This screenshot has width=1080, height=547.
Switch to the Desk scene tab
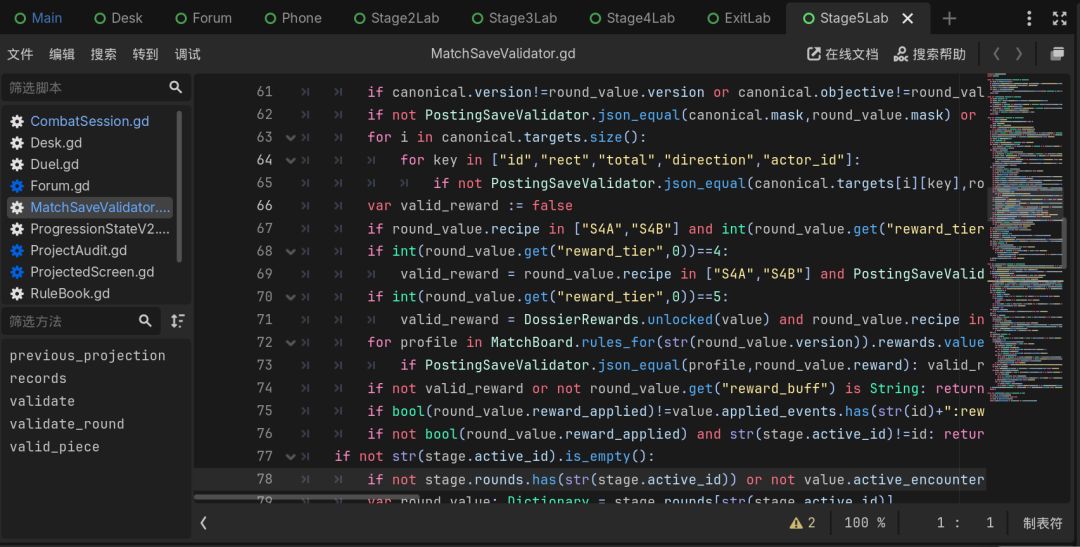tap(118, 18)
